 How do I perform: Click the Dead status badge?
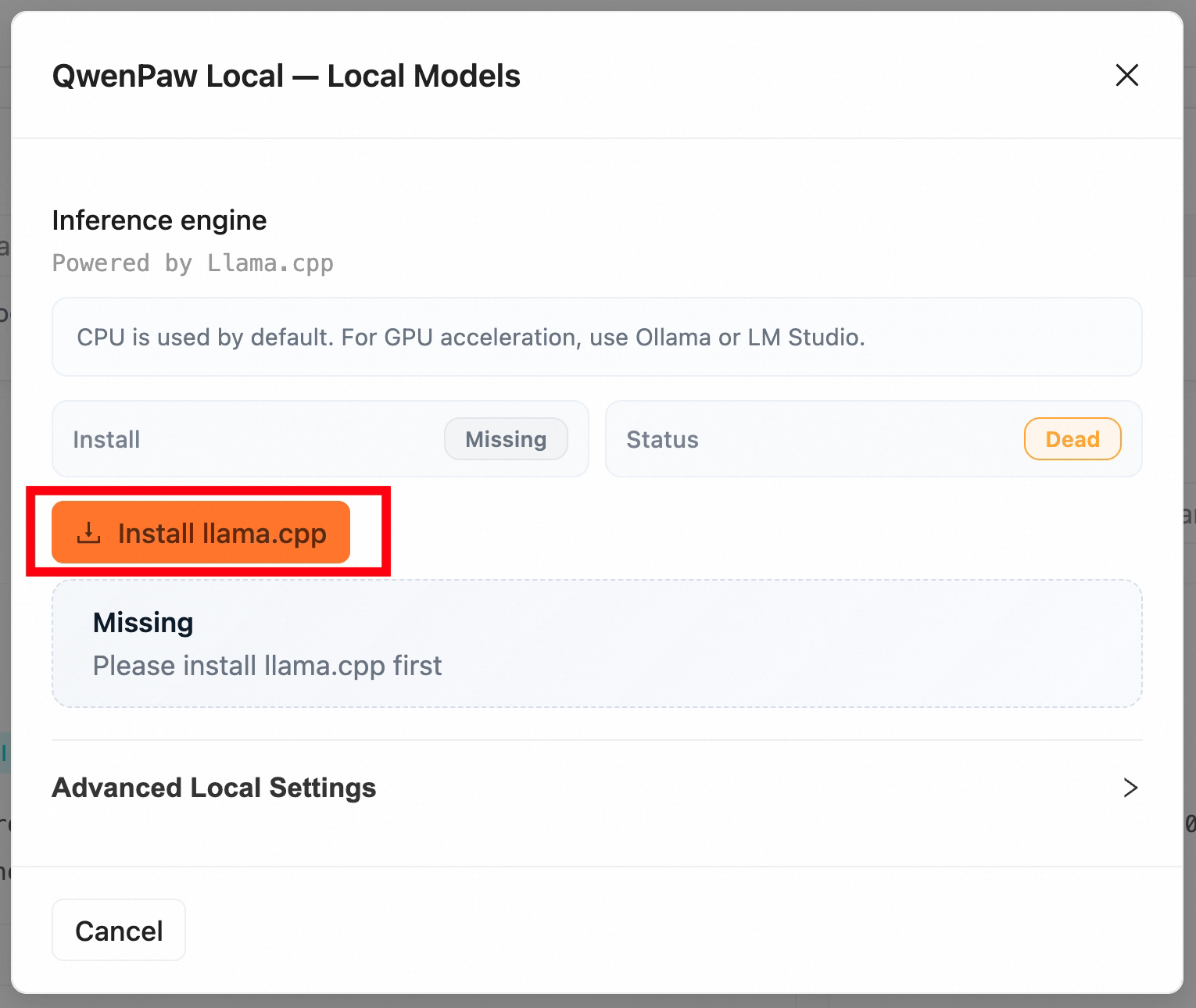1072,439
